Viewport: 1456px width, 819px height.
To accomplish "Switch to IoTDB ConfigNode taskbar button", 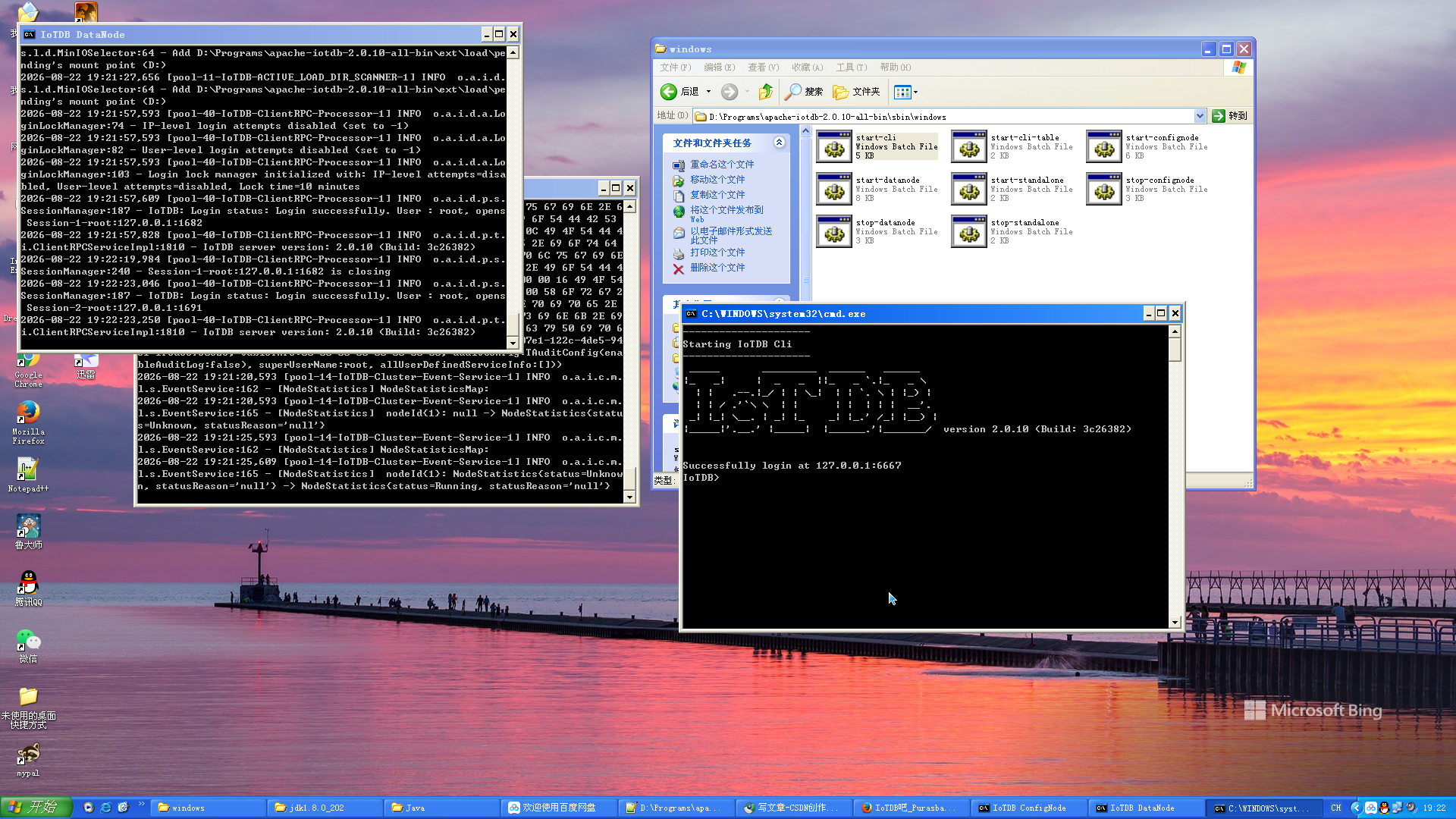I will [x=1028, y=808].
